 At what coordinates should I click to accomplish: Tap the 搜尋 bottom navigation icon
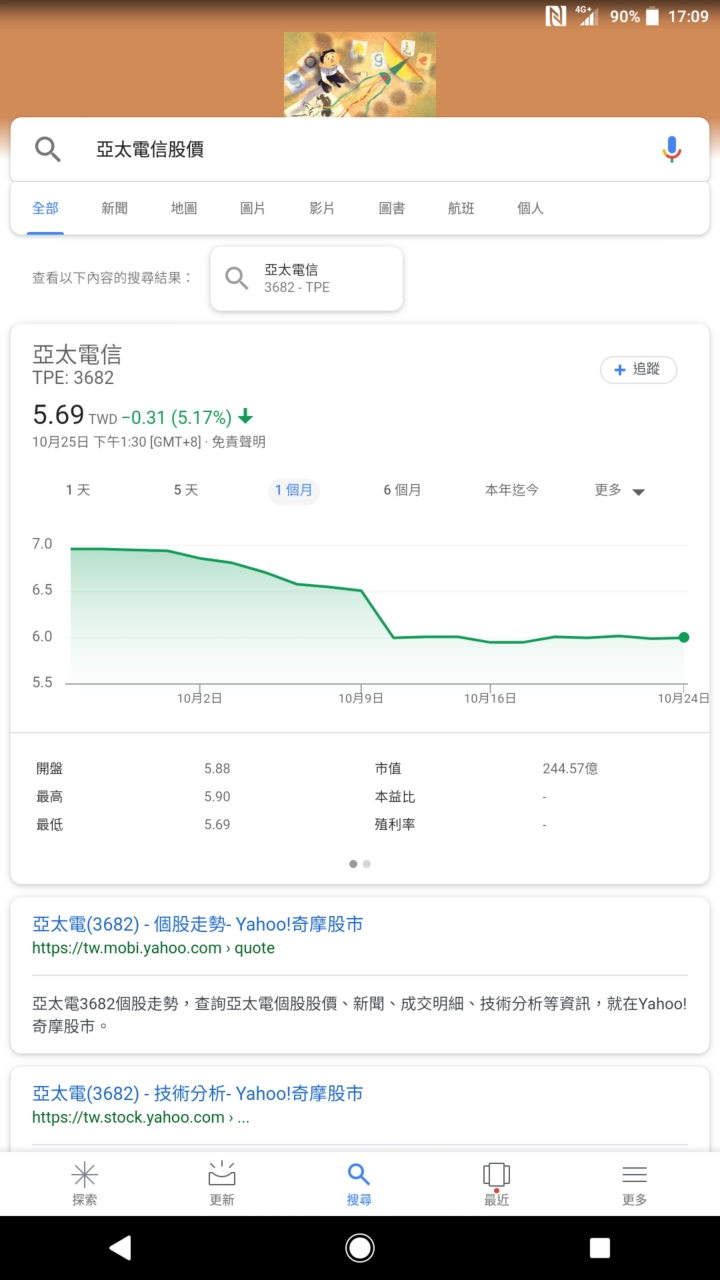pos(359,1184)
